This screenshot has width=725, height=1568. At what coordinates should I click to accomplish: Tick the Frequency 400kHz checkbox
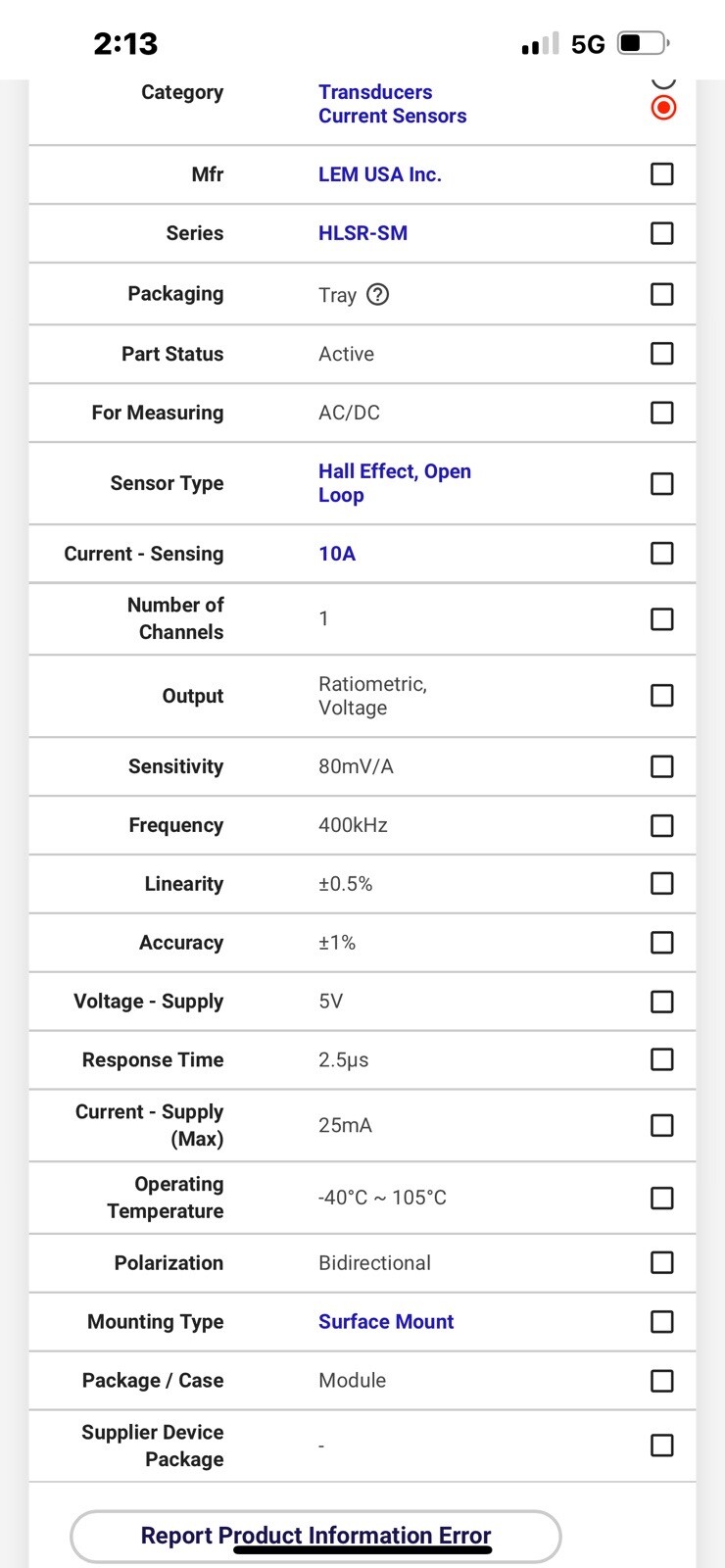click(x=662, y=826)
